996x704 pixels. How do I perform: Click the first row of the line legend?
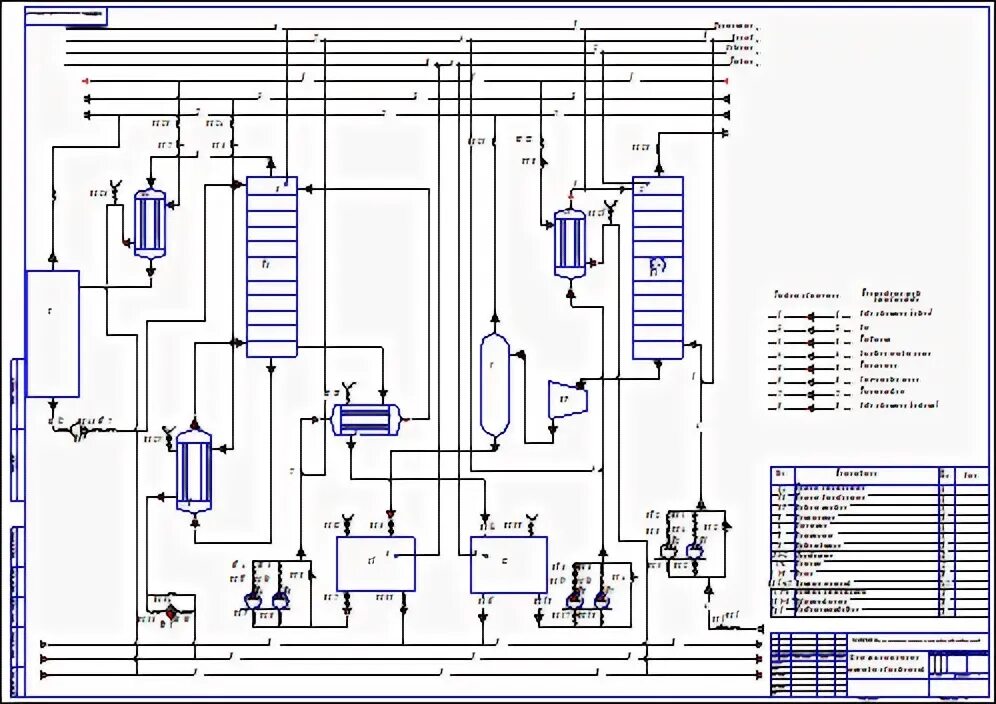coord(852,314)
